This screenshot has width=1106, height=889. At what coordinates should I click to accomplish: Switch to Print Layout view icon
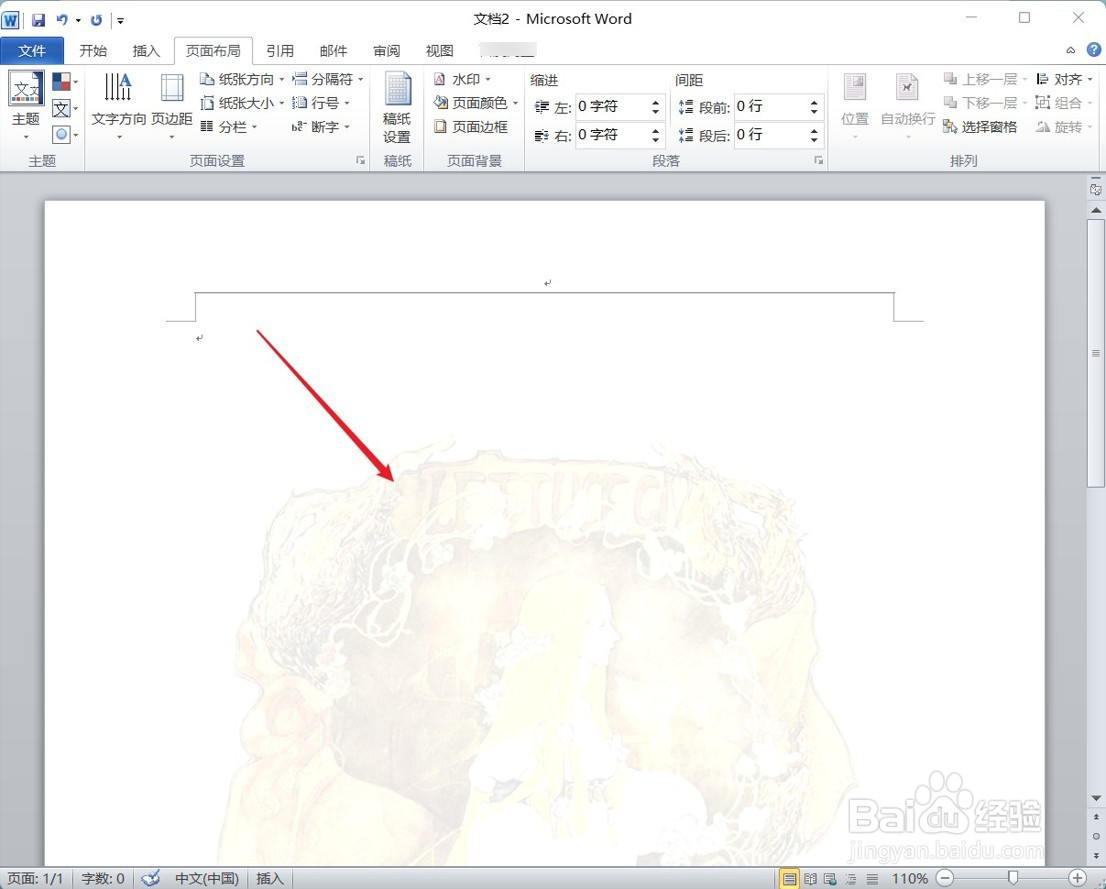point(789,879)
